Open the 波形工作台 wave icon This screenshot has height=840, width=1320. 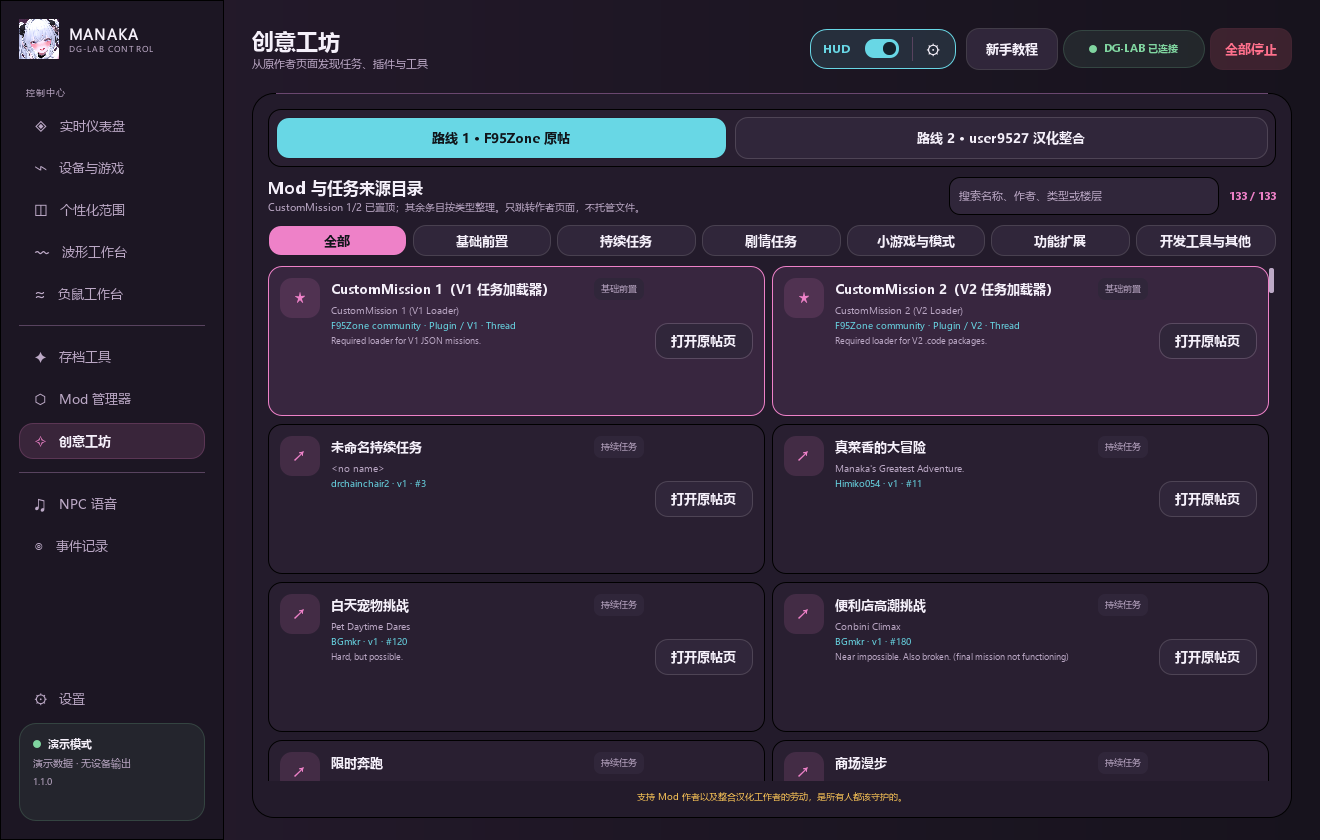click(x=42, y=252)
